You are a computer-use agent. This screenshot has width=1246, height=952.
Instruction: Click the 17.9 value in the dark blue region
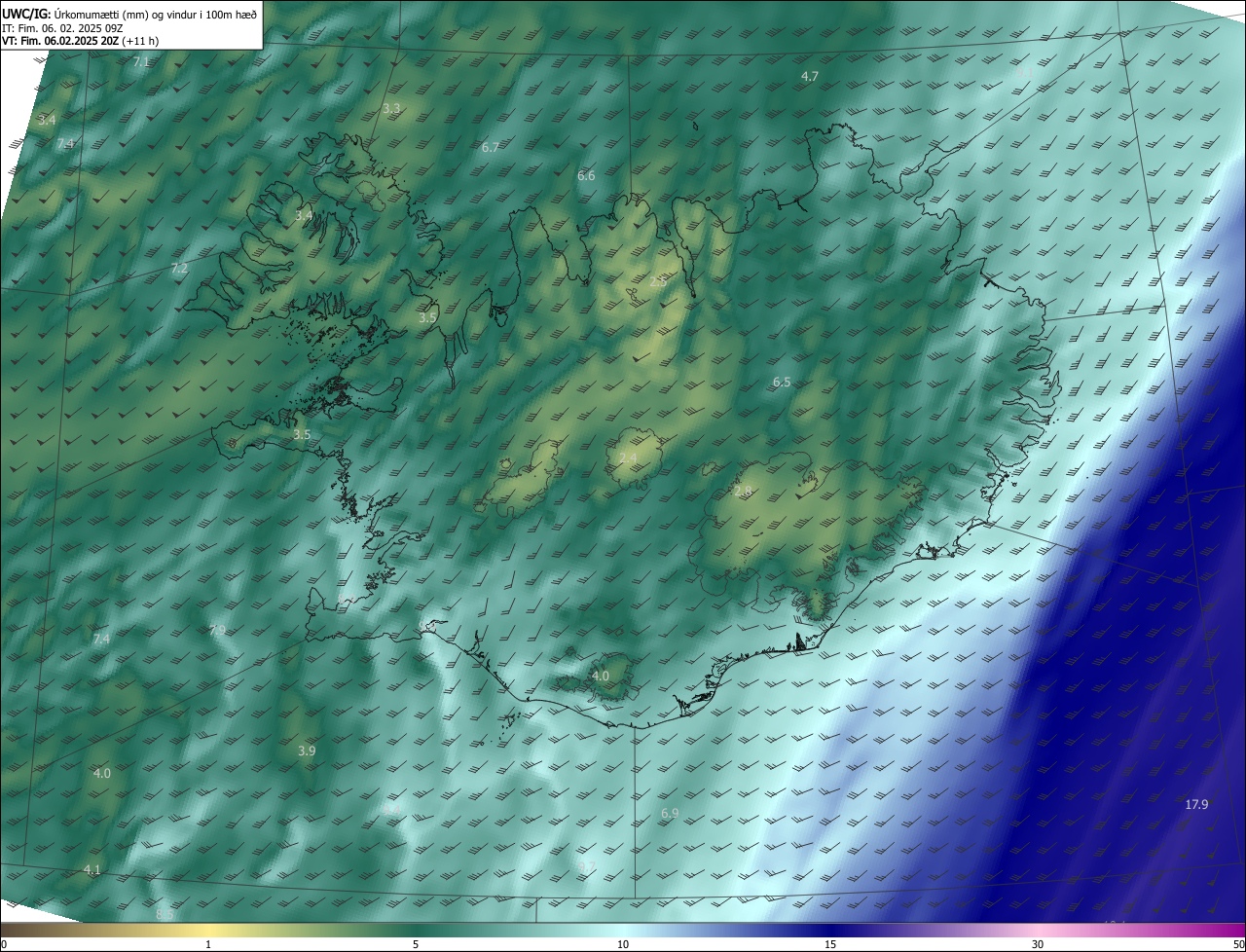[1196, 804]
